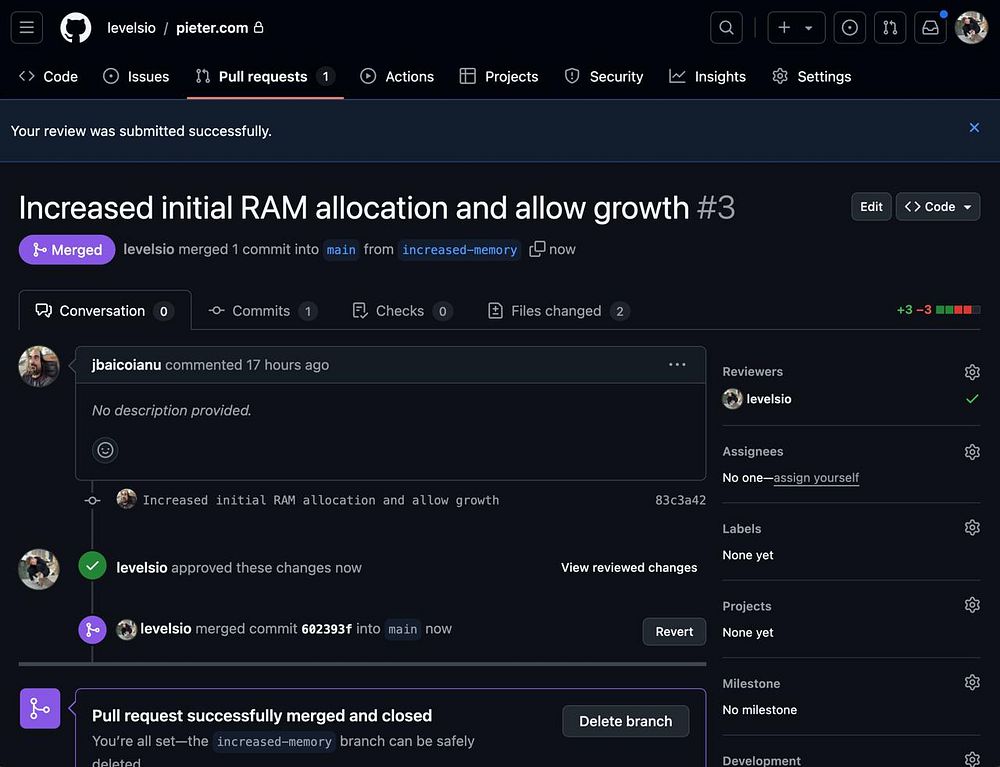The image size is (1000, 767).
Task: Click the main base branch label
Action: tap(341, 250)
